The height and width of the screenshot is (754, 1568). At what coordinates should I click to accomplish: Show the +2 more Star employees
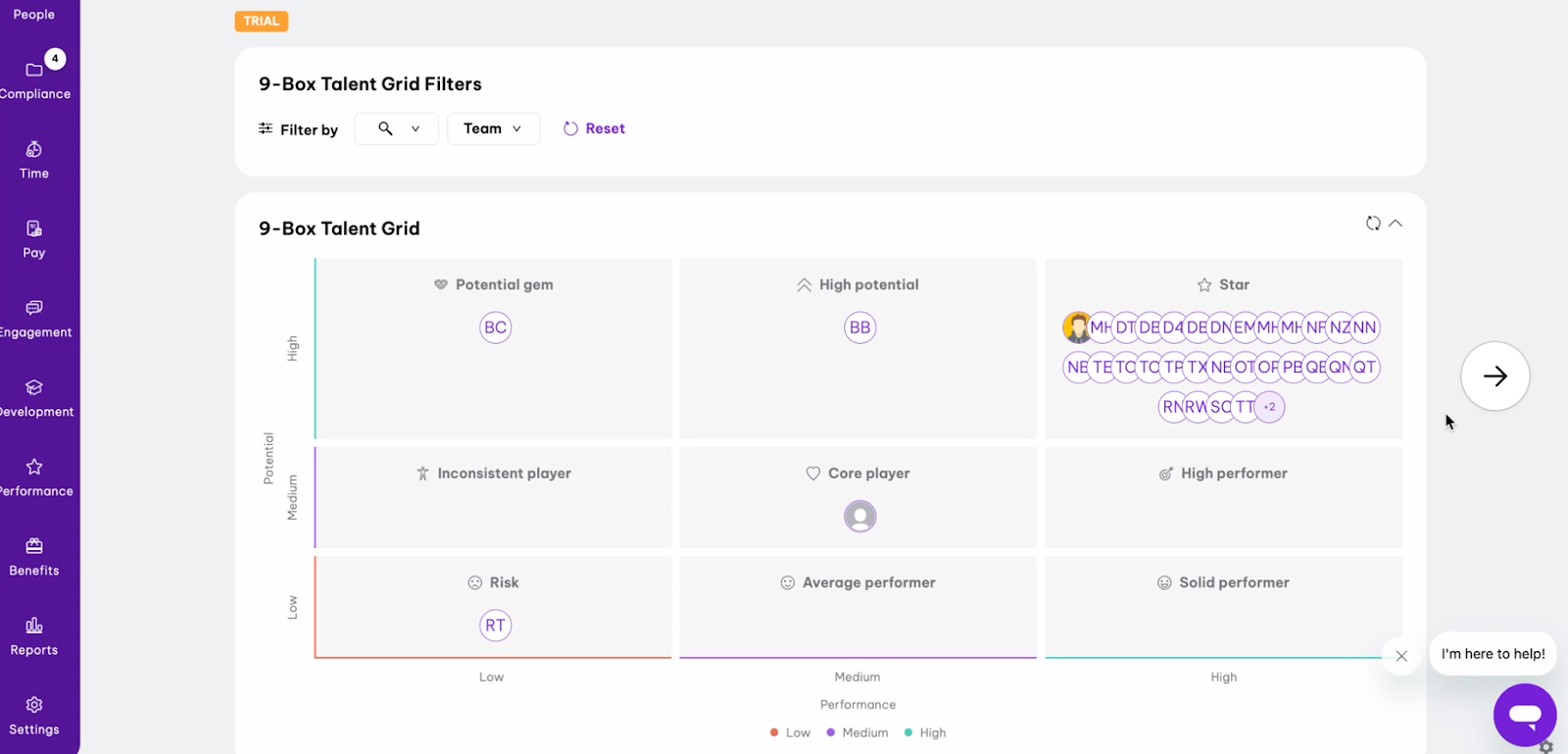pyautogui.click(x=1269, y=407)
